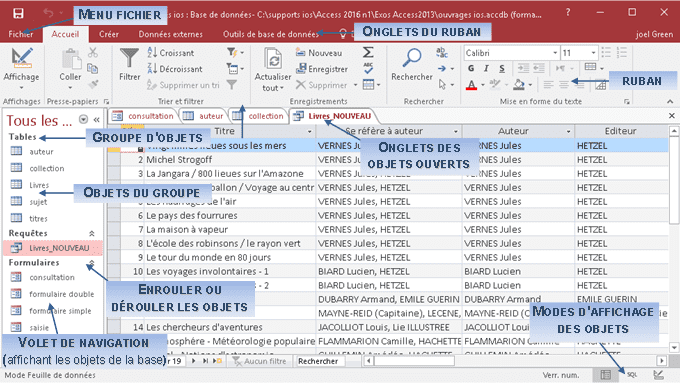Click the Rechercher search field below the grid

click(x=320, y=361)
